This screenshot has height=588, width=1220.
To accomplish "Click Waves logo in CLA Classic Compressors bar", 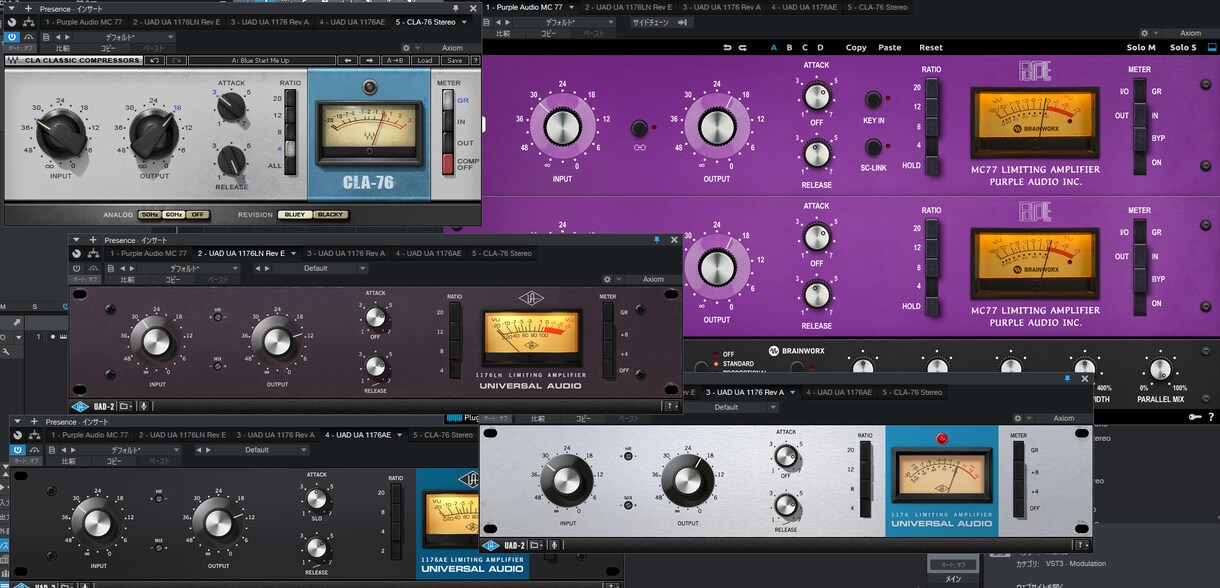I will 13,60.
